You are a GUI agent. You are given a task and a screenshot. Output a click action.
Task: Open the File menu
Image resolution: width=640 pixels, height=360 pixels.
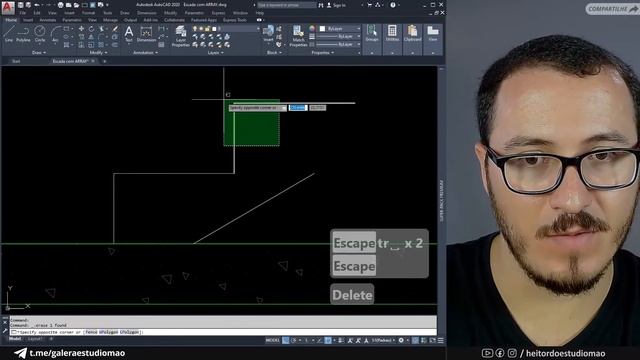click(x=22, y=13)
